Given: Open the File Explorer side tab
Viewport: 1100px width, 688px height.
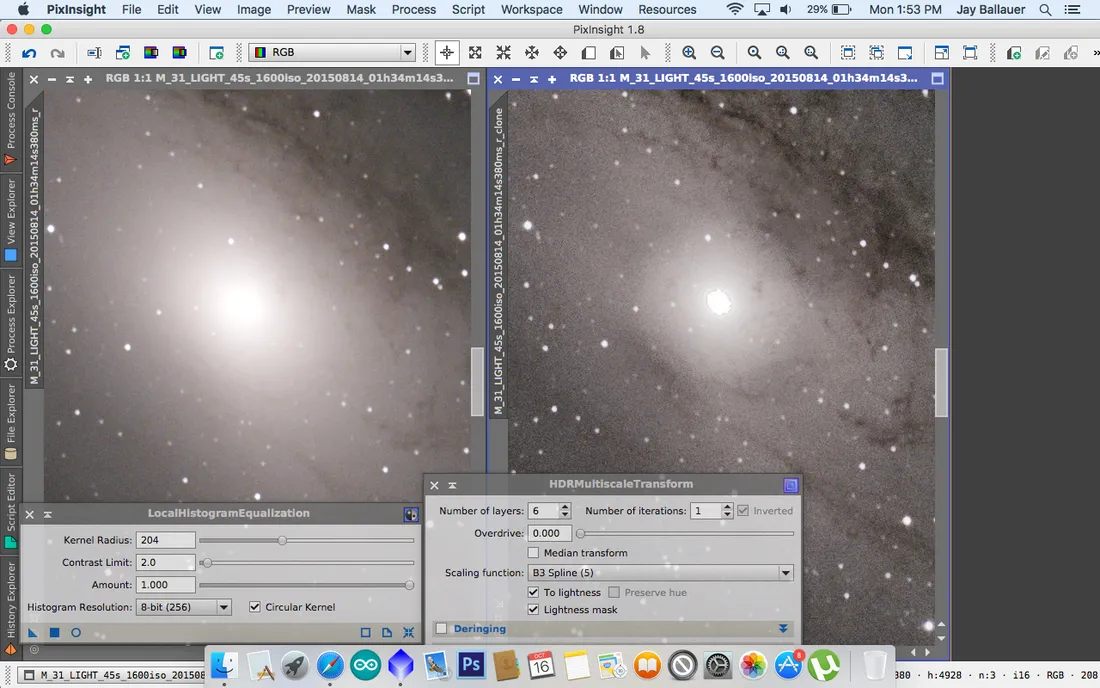Looking at the screenshot, I should (11, 421).
